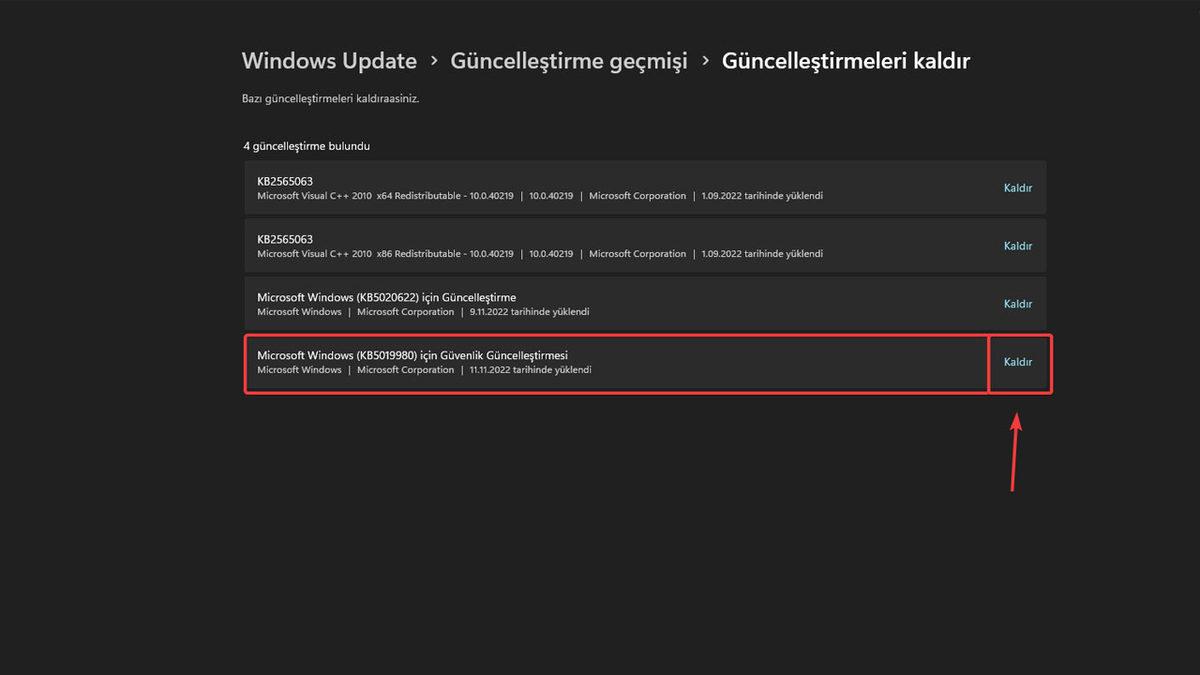Open the Windows Update breadcrumb link
This screenshot has width=1200, height=675.
tap(329, 61)
